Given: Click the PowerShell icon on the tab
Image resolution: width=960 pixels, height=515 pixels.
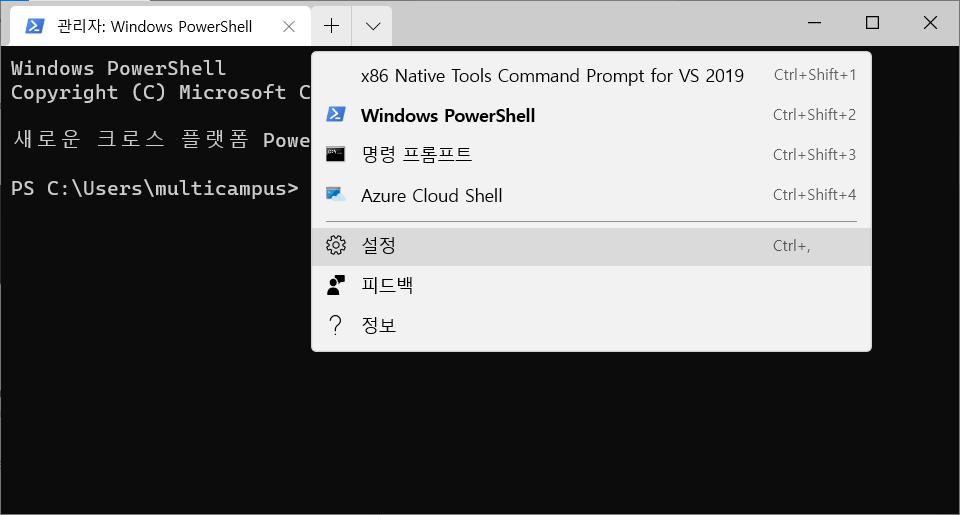Looking at the screenshot, I should coord(34,26).
